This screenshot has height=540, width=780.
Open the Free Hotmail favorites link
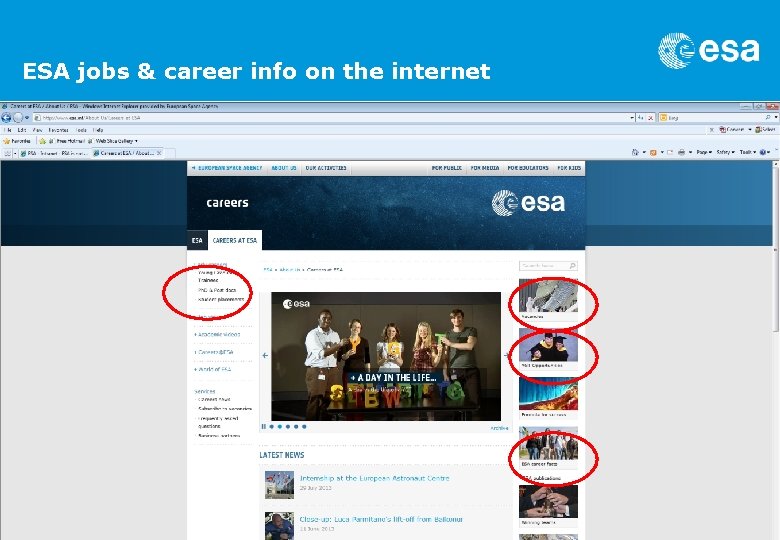click(x=67, y=141)
